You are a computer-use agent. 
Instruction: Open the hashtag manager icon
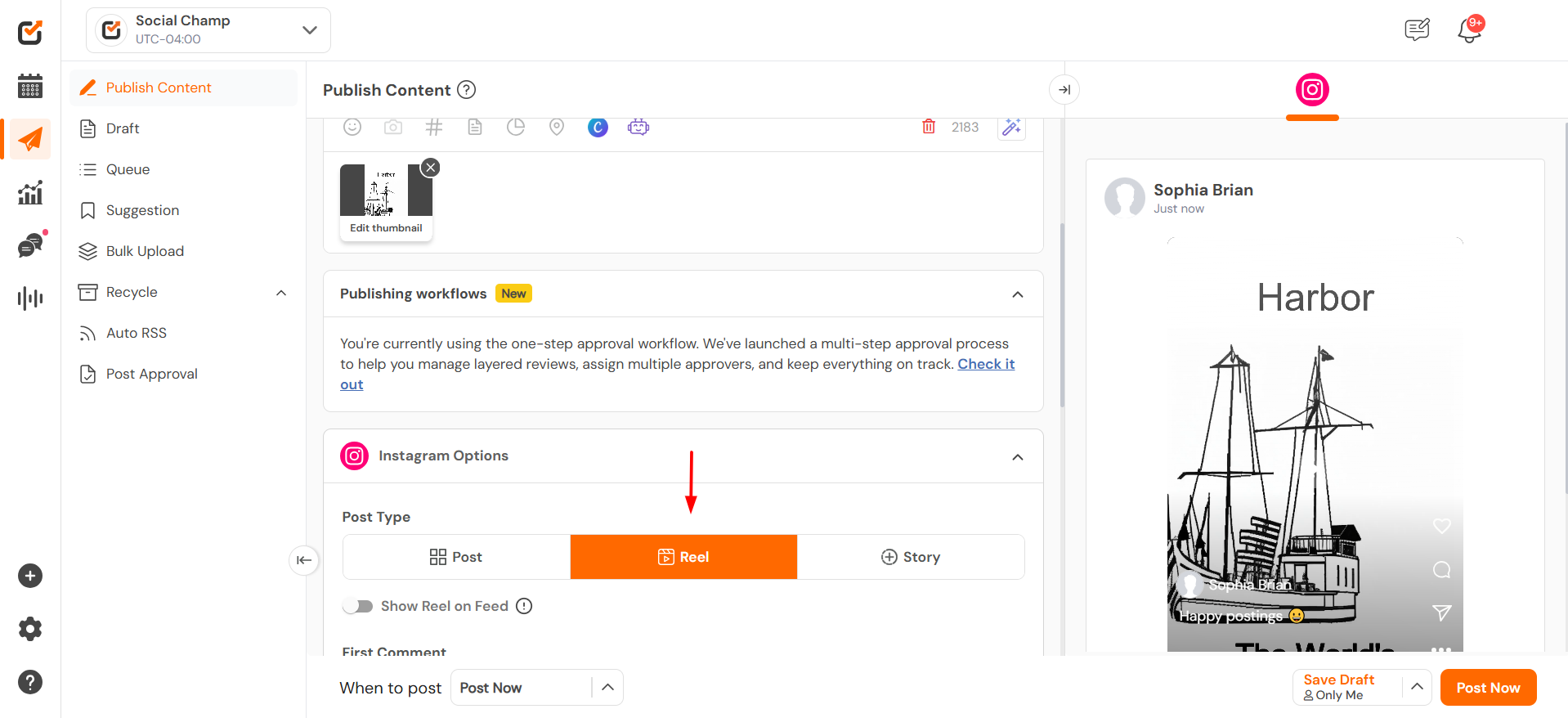click(434, 127)
